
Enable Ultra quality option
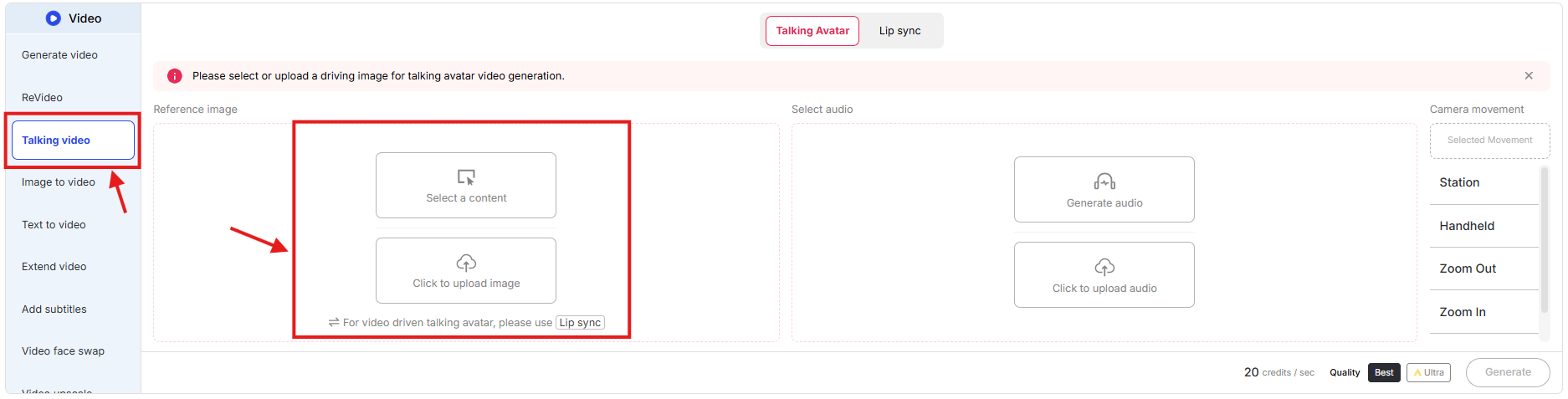tap(1428, 373)
